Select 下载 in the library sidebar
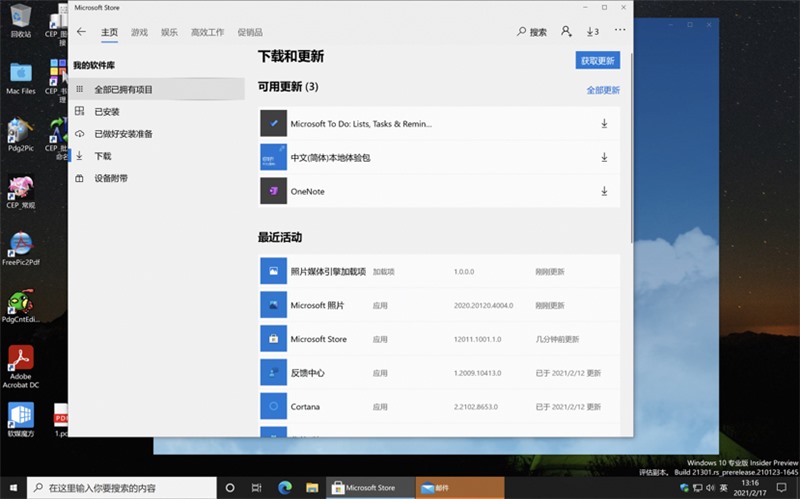Viewport: 800px width, 499px height. click(x=157, y=156)
